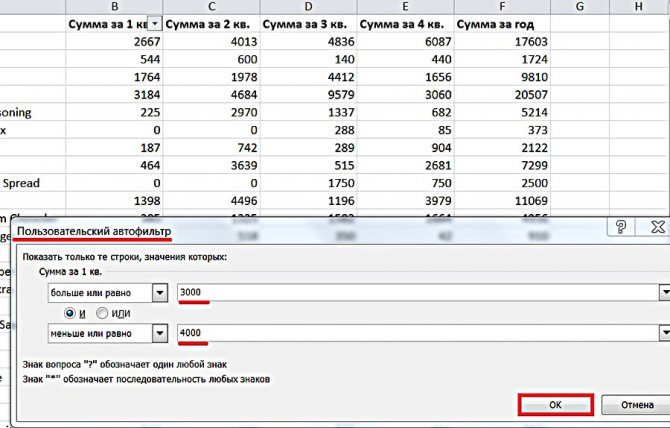Click header cell 'Сумма за 2 кв.'
Viewport: 670px width, 428px height.
tap(211, 24)
